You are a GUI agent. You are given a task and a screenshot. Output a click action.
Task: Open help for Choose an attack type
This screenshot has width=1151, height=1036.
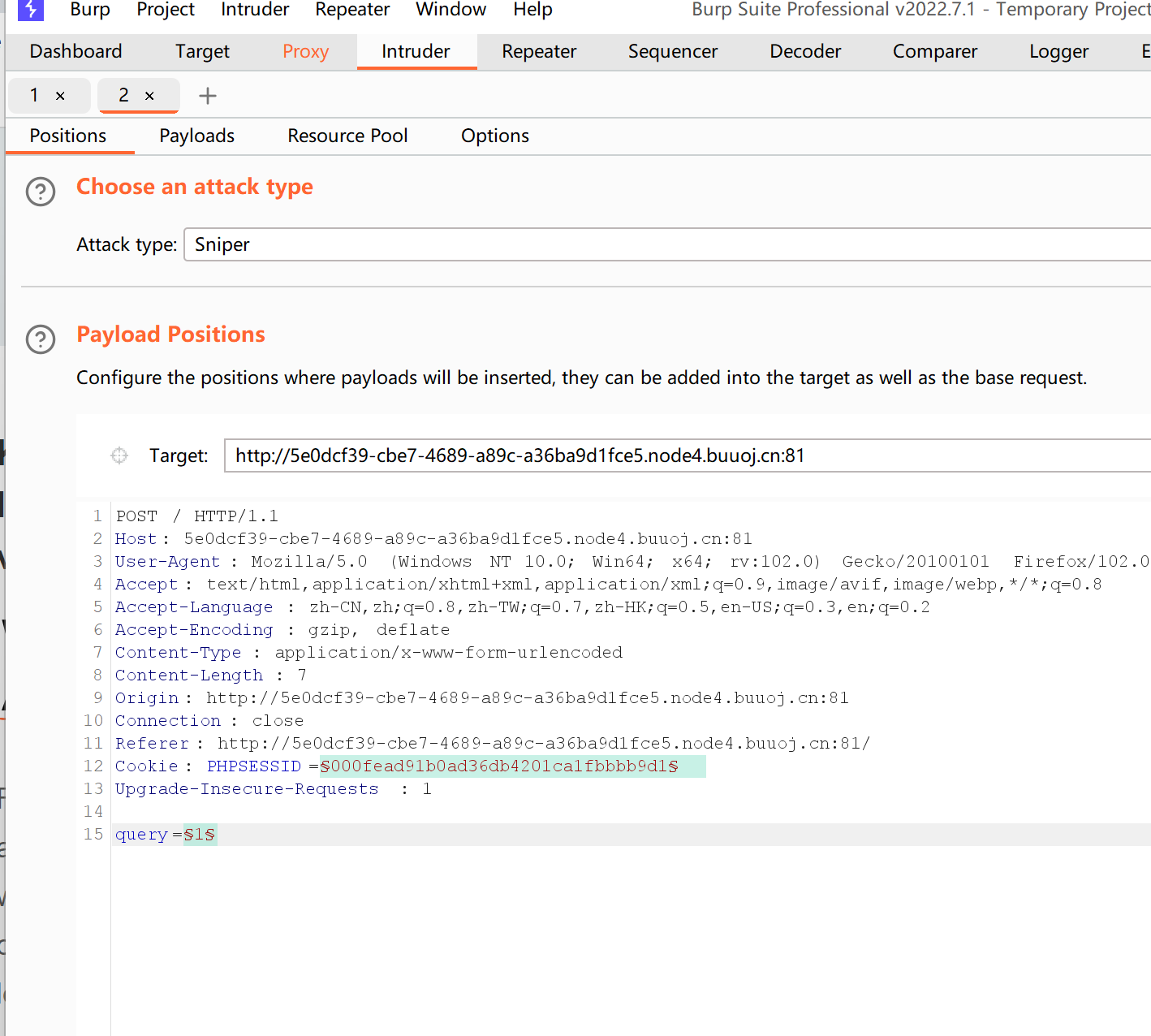[41, 192]
